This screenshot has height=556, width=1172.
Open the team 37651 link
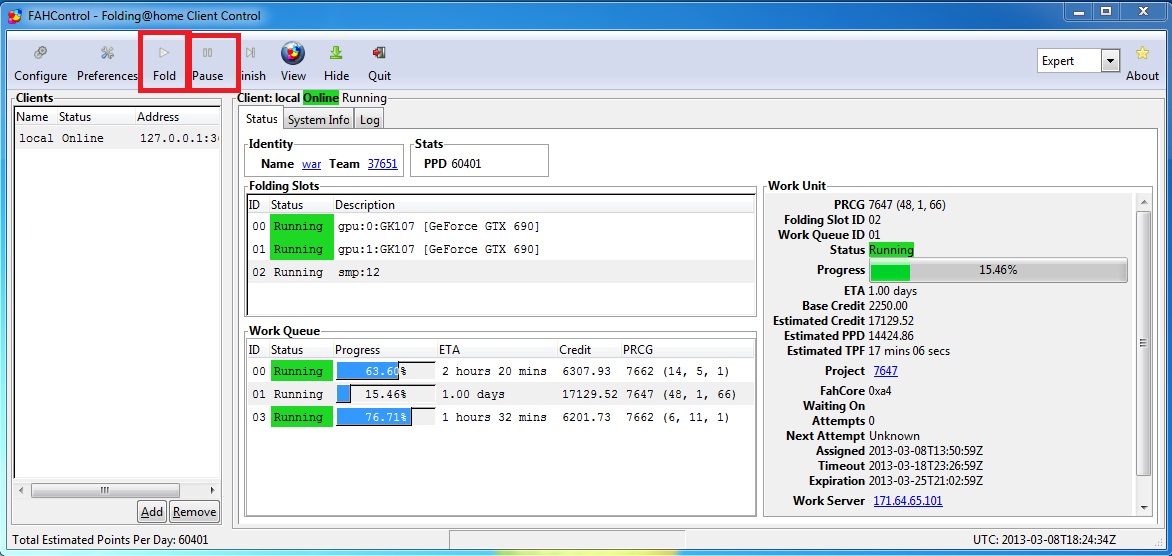(383, 164)
